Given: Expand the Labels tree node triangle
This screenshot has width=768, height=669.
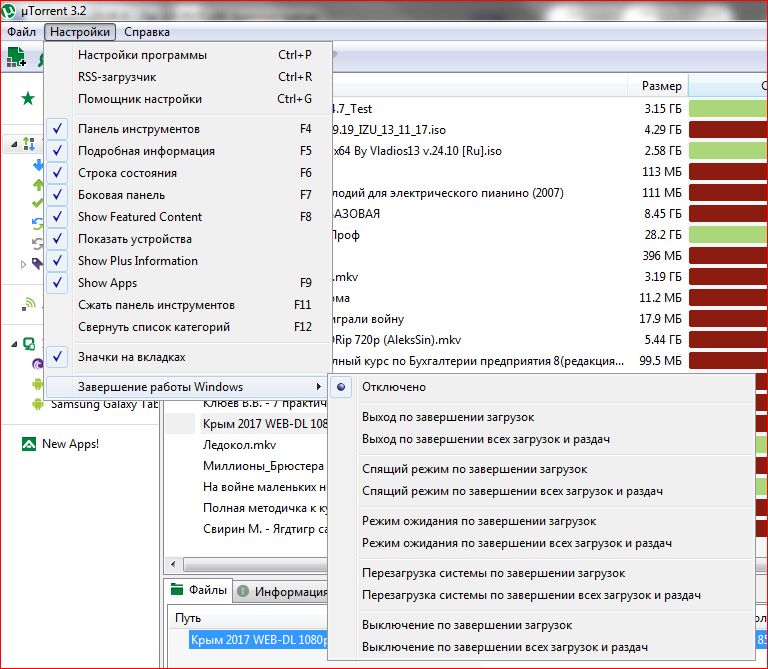Looking at the screenshot, I should pos(23,264).
